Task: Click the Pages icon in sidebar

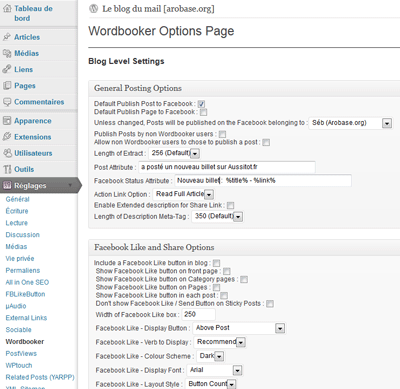Action: [7, 86]
